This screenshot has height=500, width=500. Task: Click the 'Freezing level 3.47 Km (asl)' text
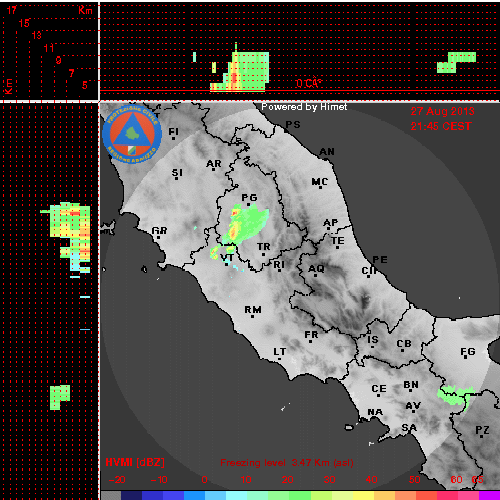pos(287,463)
